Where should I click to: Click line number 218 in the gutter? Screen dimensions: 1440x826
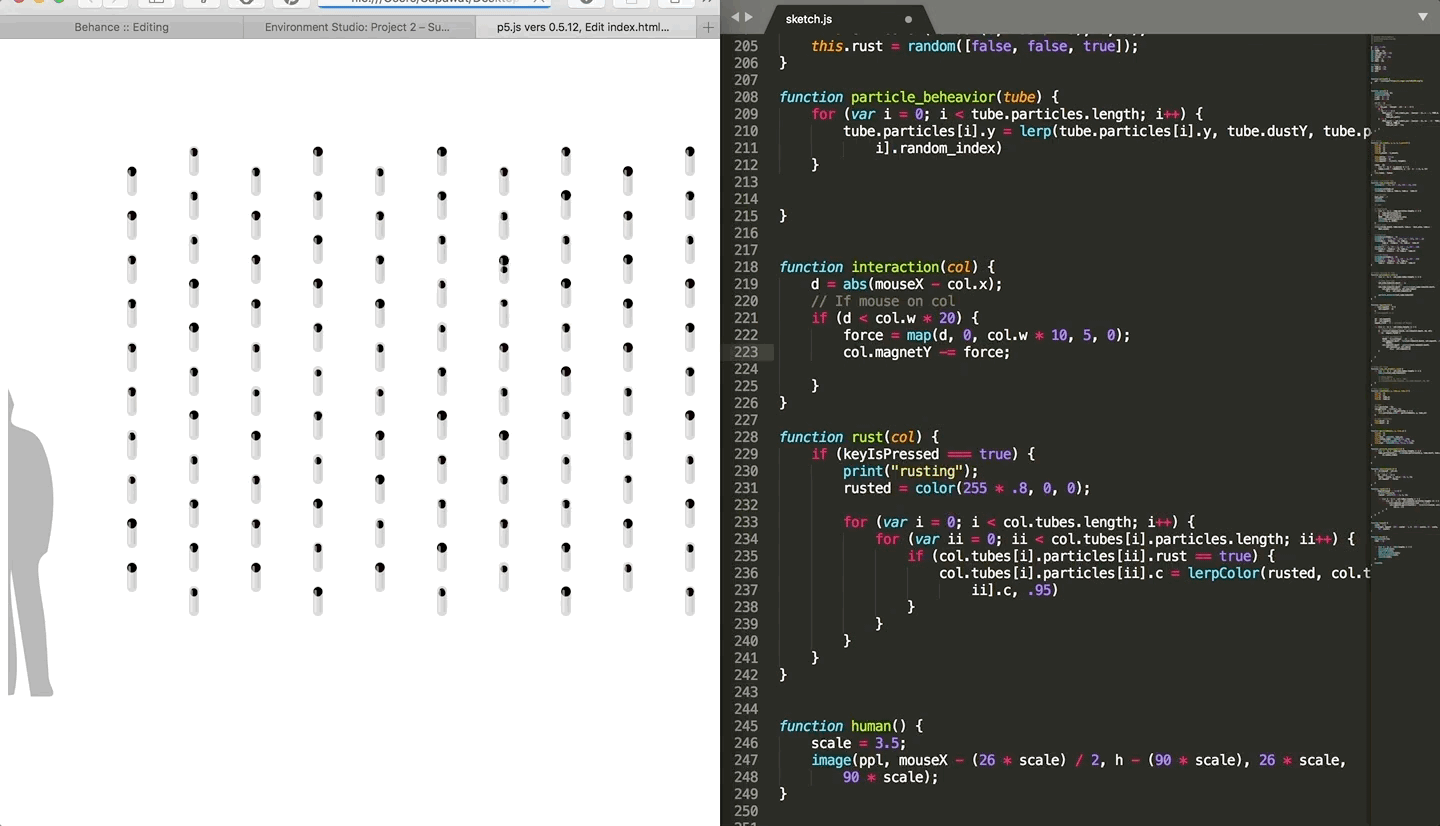[x=745, y=267]
